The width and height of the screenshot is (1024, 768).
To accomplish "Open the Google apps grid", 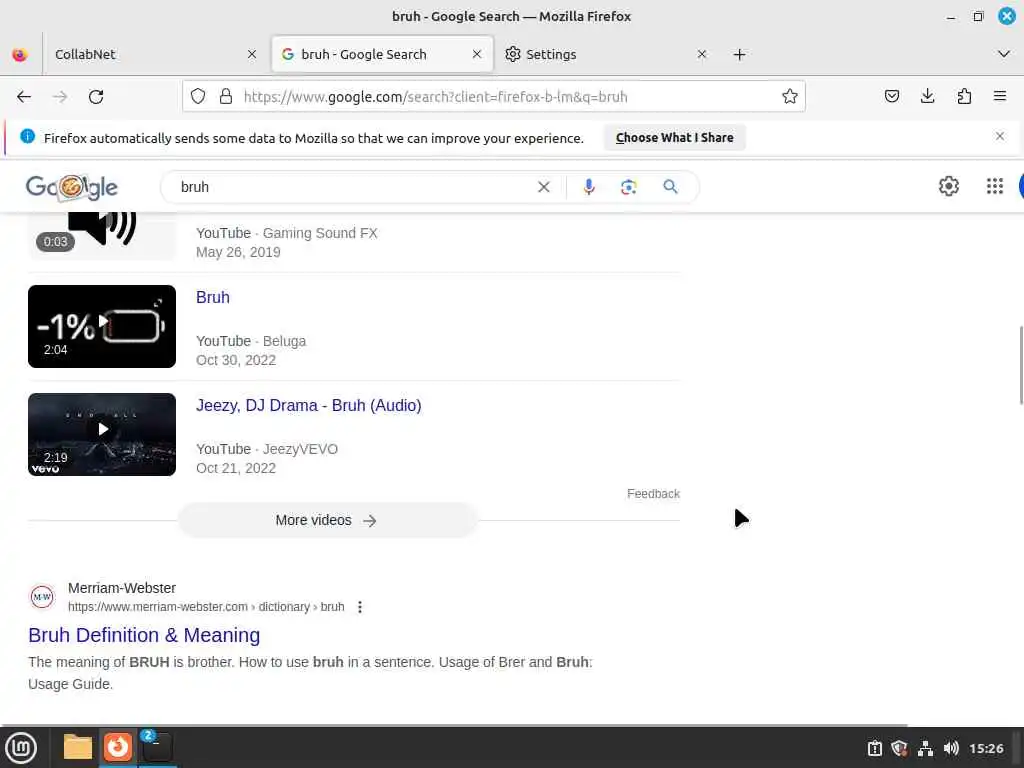I will pos(995,187).
